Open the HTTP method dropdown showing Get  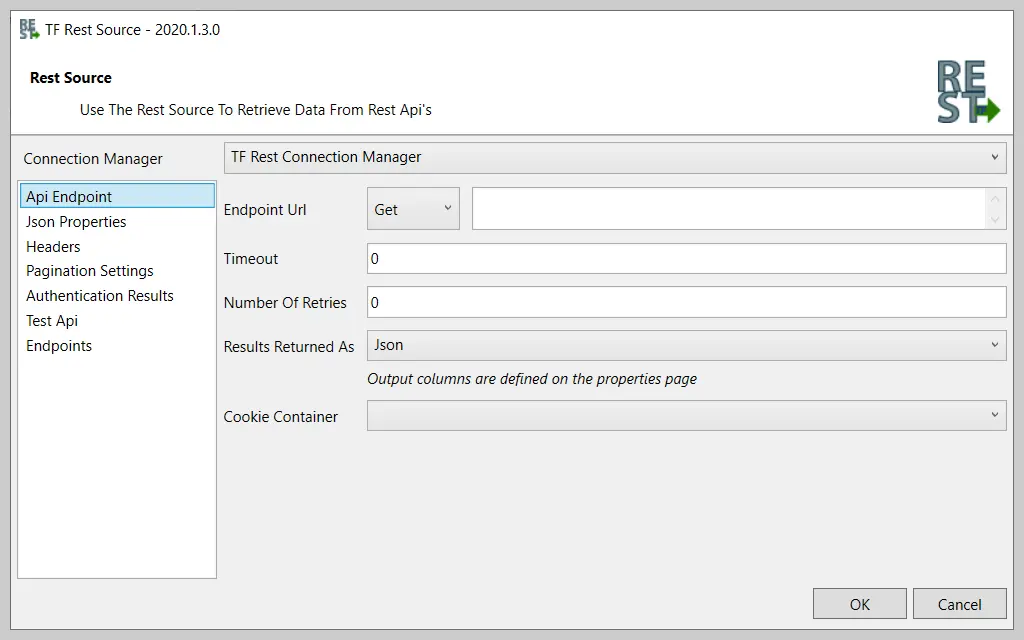pyautogui.click(x=412, y=209)
